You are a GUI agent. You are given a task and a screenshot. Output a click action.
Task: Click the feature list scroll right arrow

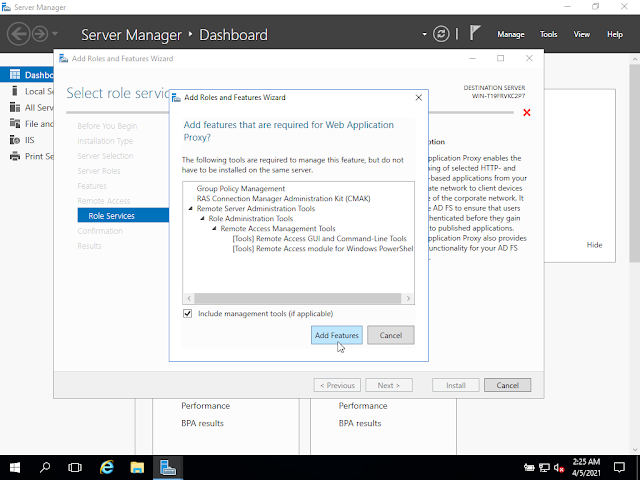pyautogui.click(x=408, y=298)
